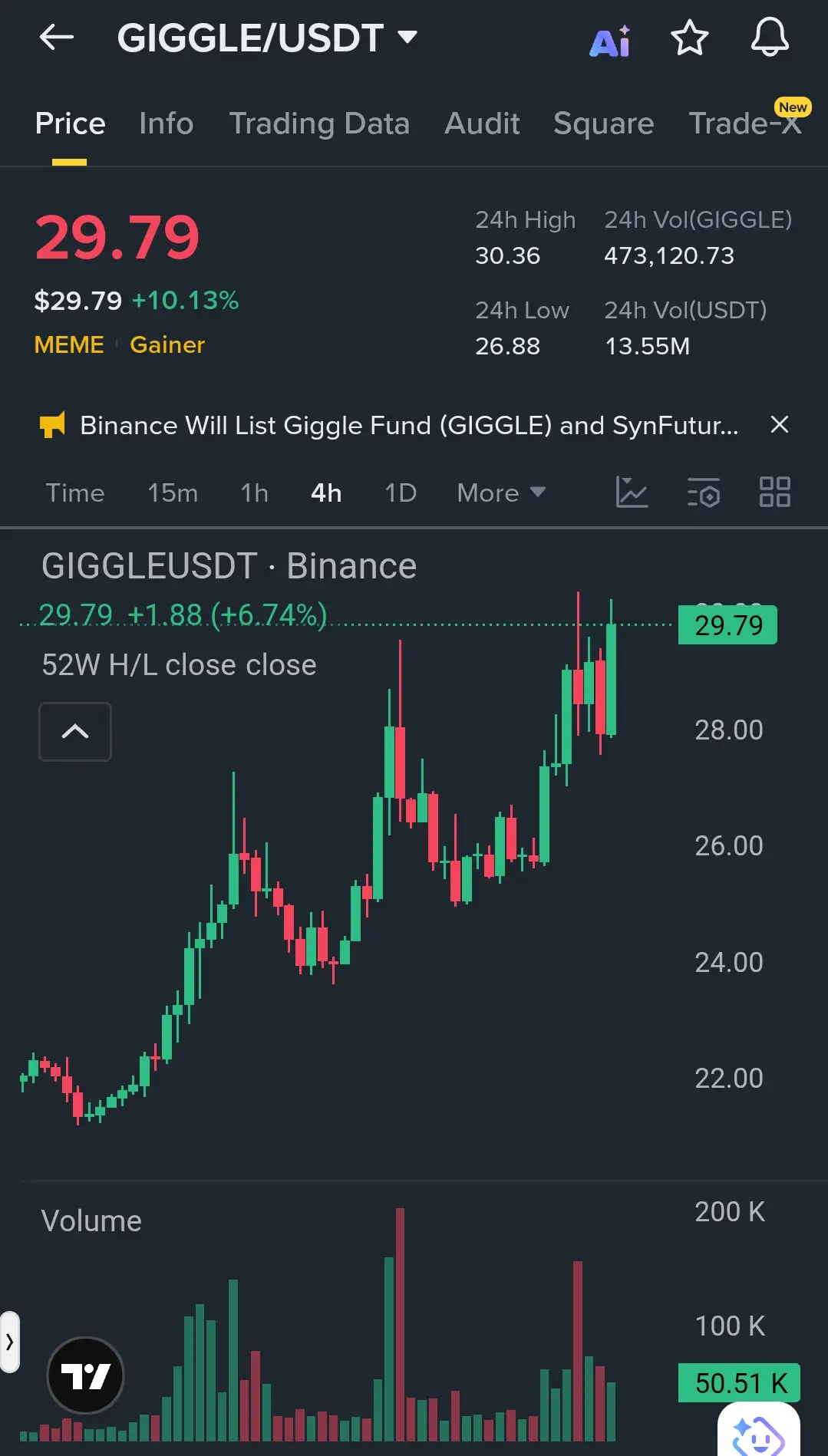The image size is (828, 1456).
Task: Switch to the Square tab
Action: point(603,123)
